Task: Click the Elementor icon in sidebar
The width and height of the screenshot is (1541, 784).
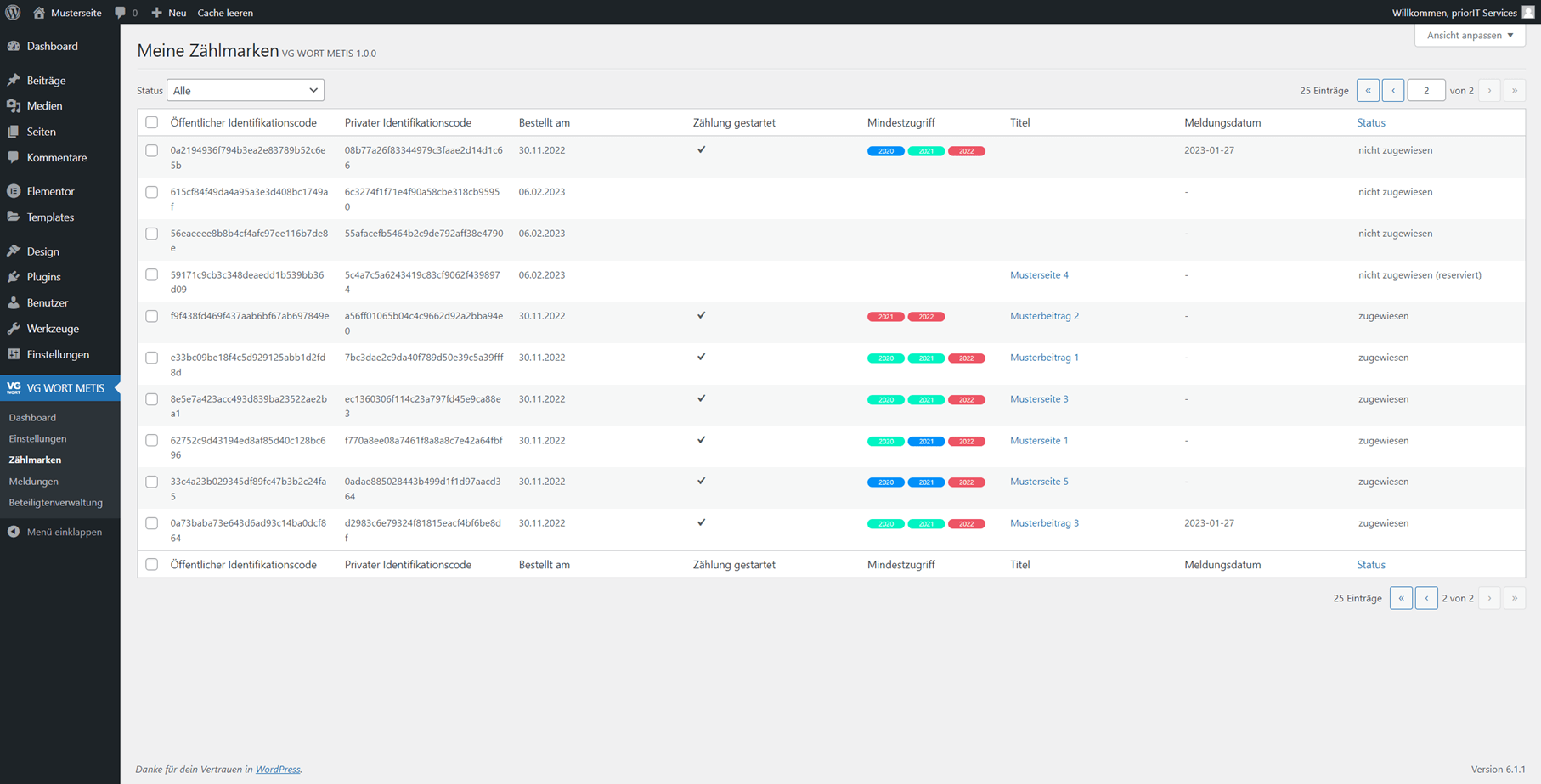Action: [14, 191]
